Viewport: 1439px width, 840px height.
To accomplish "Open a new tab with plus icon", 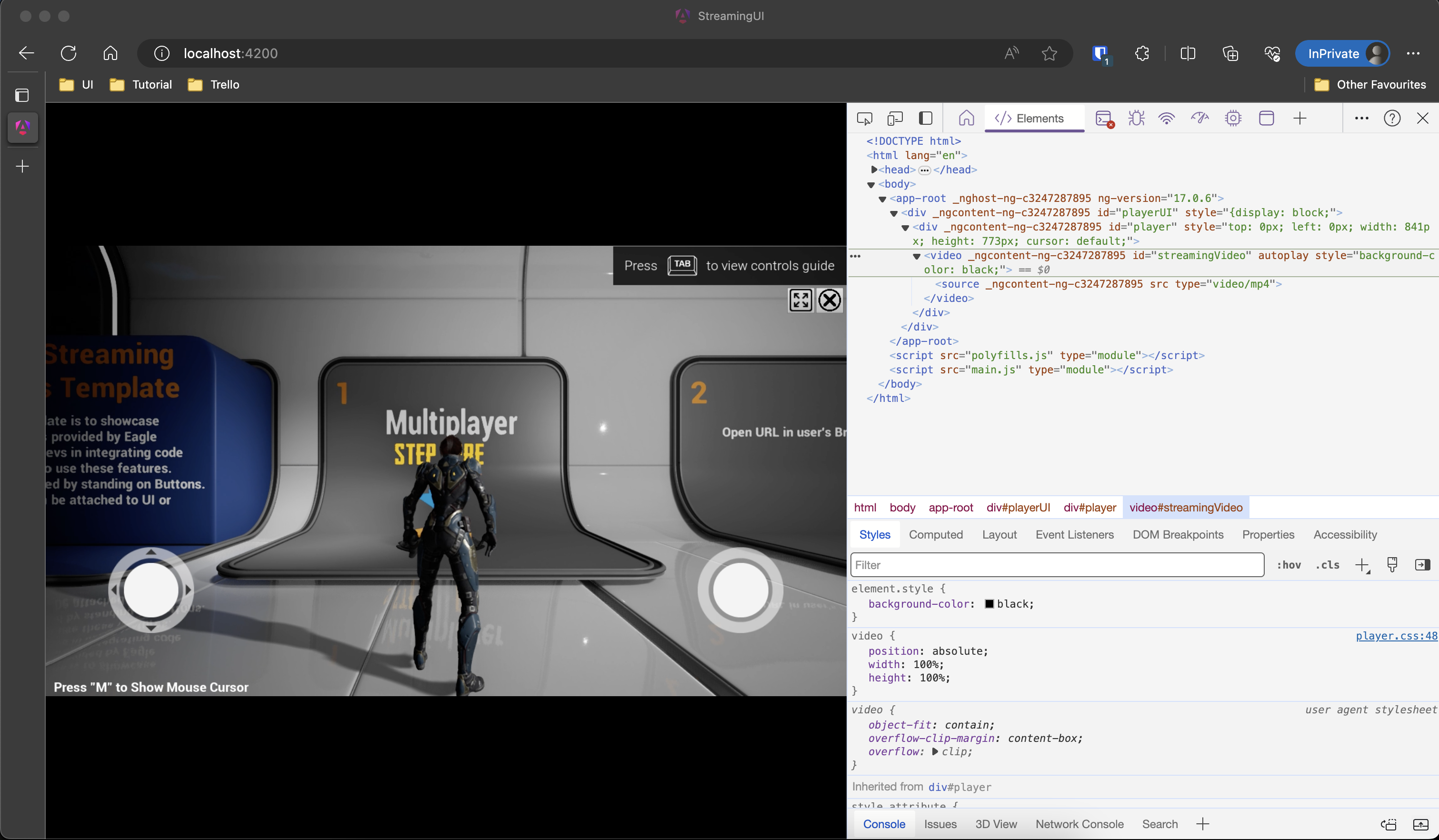I will point(22,166).
